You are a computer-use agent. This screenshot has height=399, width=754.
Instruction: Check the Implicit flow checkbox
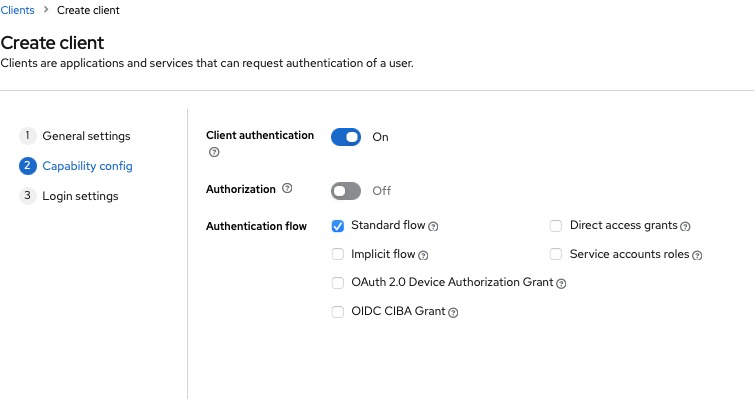point(338,254)
